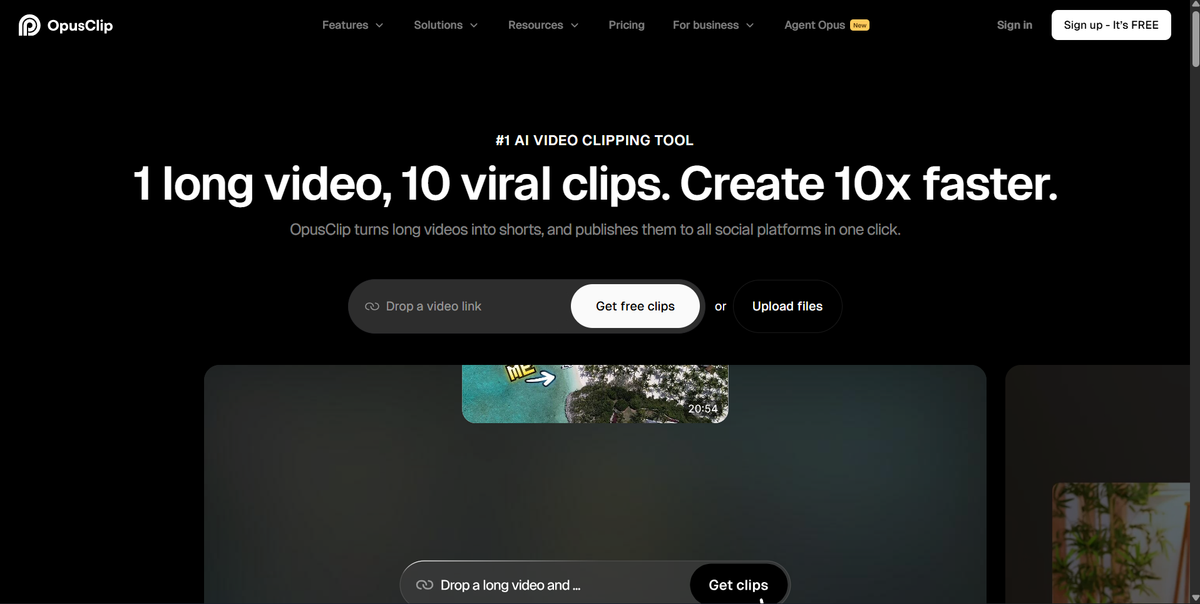Image resolution: width=1200 pixels, height=604 pixels.
Task: Click the New badge beside Agent Opus
Action: pyautogui.click(x=859, y=25)
